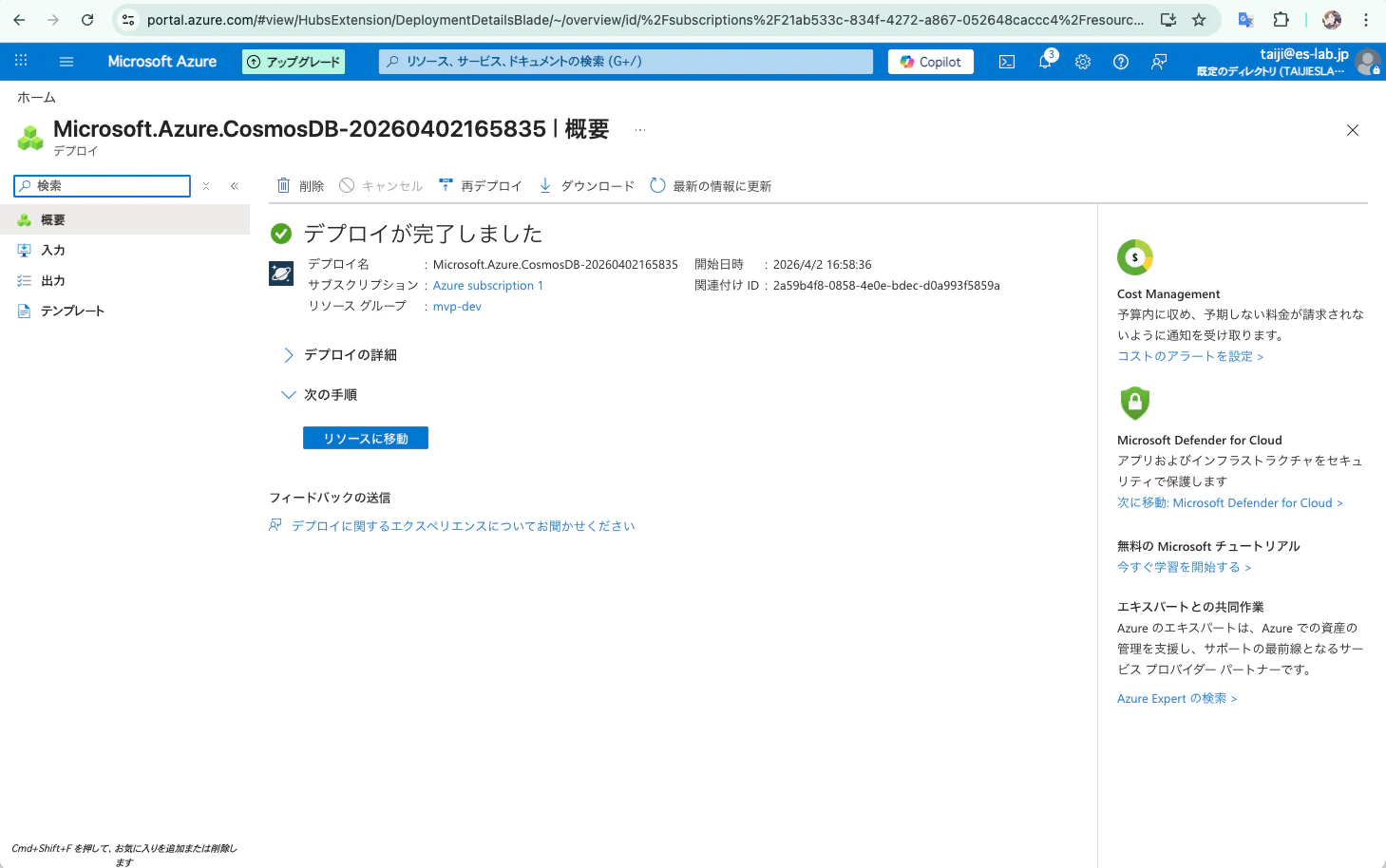Click the ホーム breadcrumb
This screenshot has height=868, width=1386.
(36, 98)
